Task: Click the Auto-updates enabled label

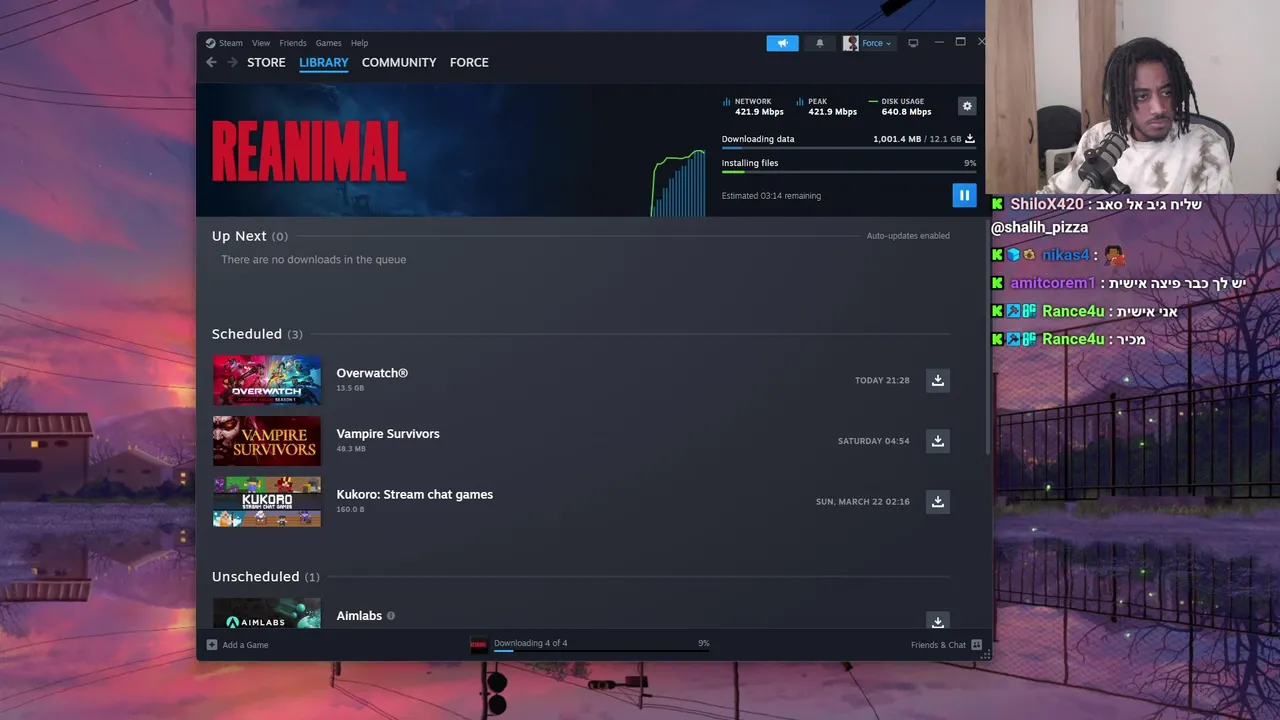Action: pos(908,236)
